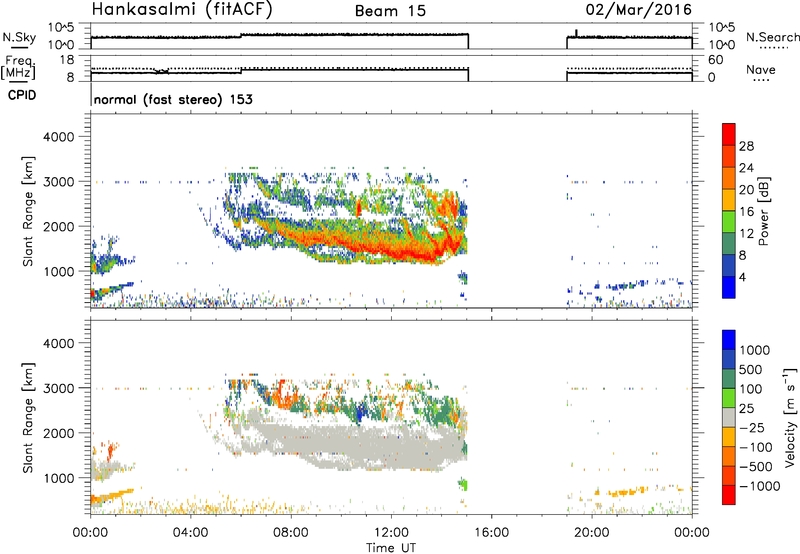
Task: Click the date "02/Mar/2016"
Action: click(638, 9)
